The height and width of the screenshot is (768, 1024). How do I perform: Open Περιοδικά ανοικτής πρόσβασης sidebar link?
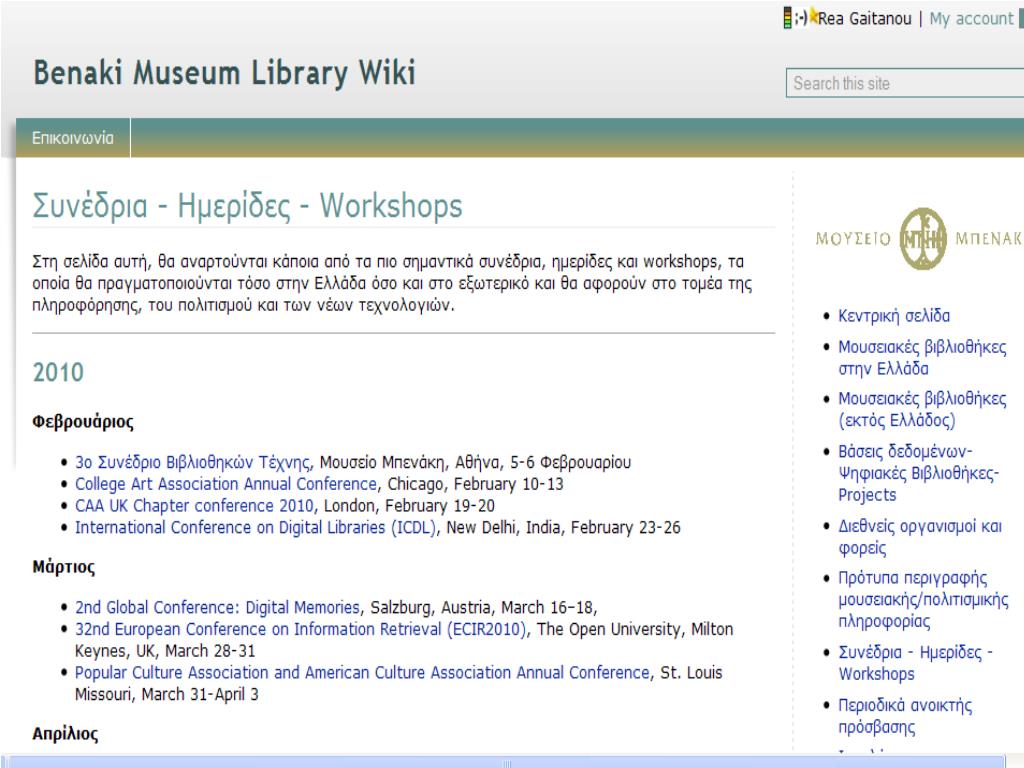tap(905, 716)
